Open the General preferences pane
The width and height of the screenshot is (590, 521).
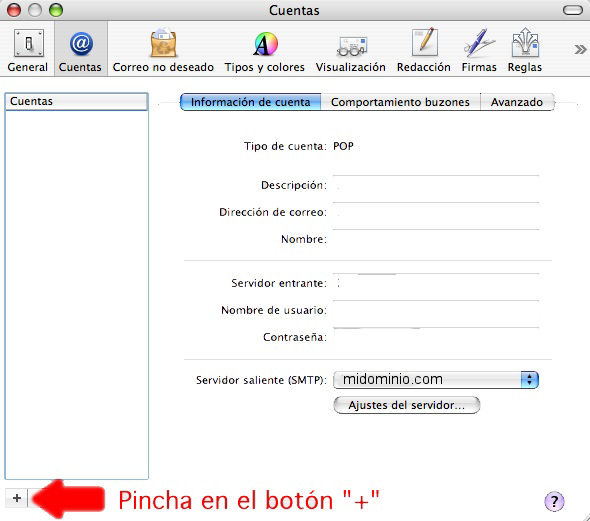(x=28, y=50)
